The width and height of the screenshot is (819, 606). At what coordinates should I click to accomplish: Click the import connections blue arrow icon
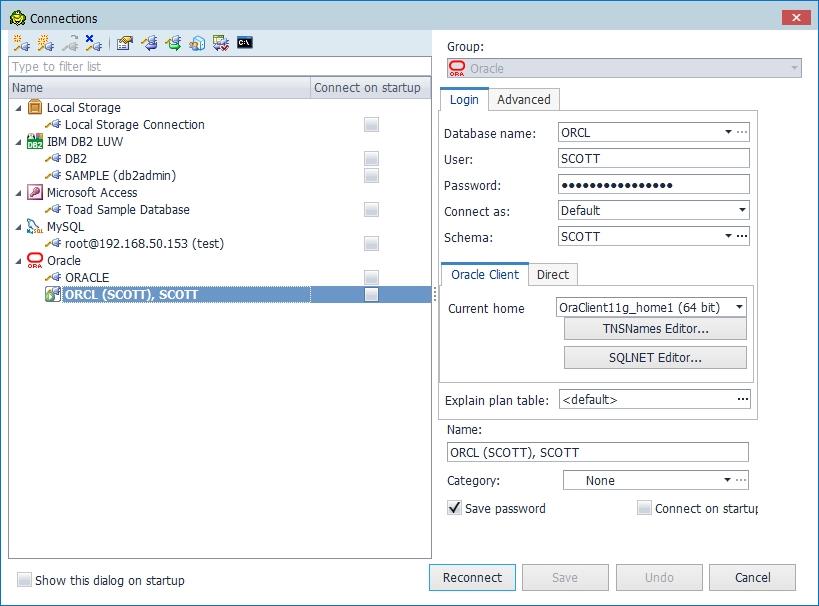149,43
